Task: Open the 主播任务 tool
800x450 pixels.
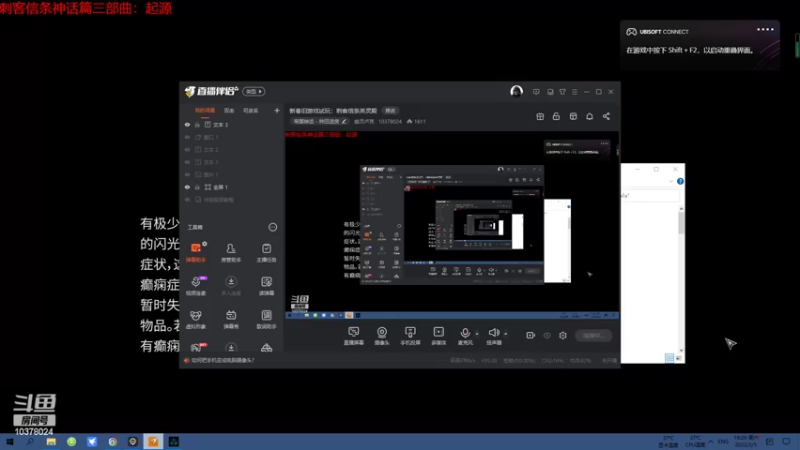Action: point(266,252)
